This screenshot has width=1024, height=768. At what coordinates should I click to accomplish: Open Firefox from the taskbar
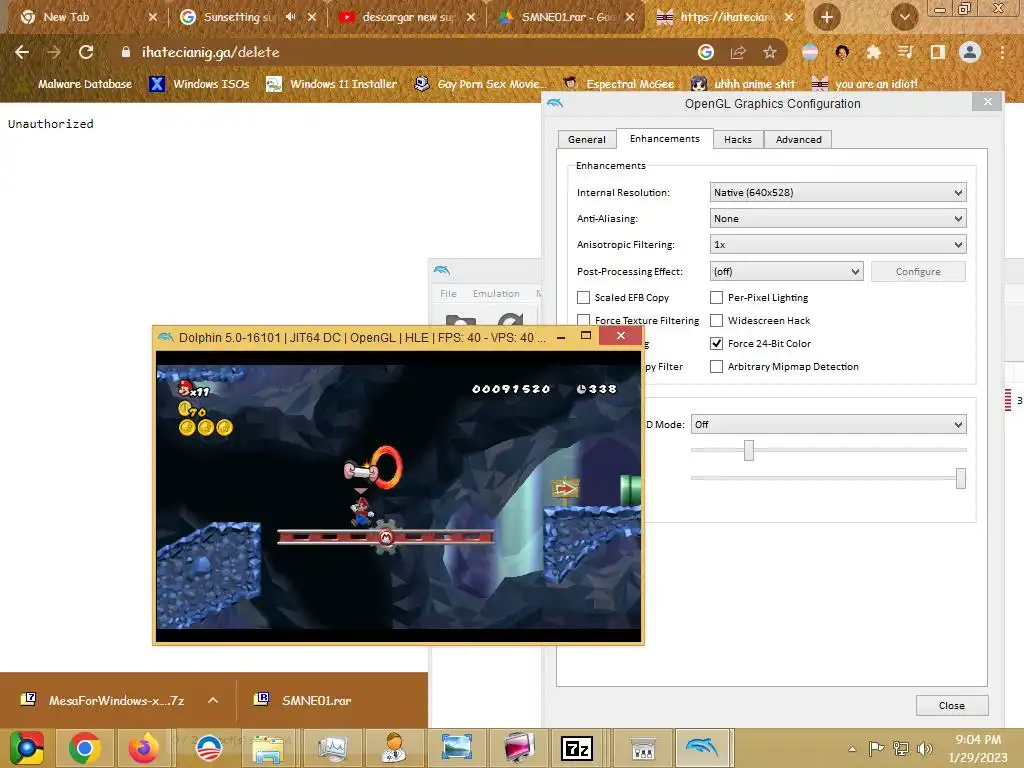[144, 748]
